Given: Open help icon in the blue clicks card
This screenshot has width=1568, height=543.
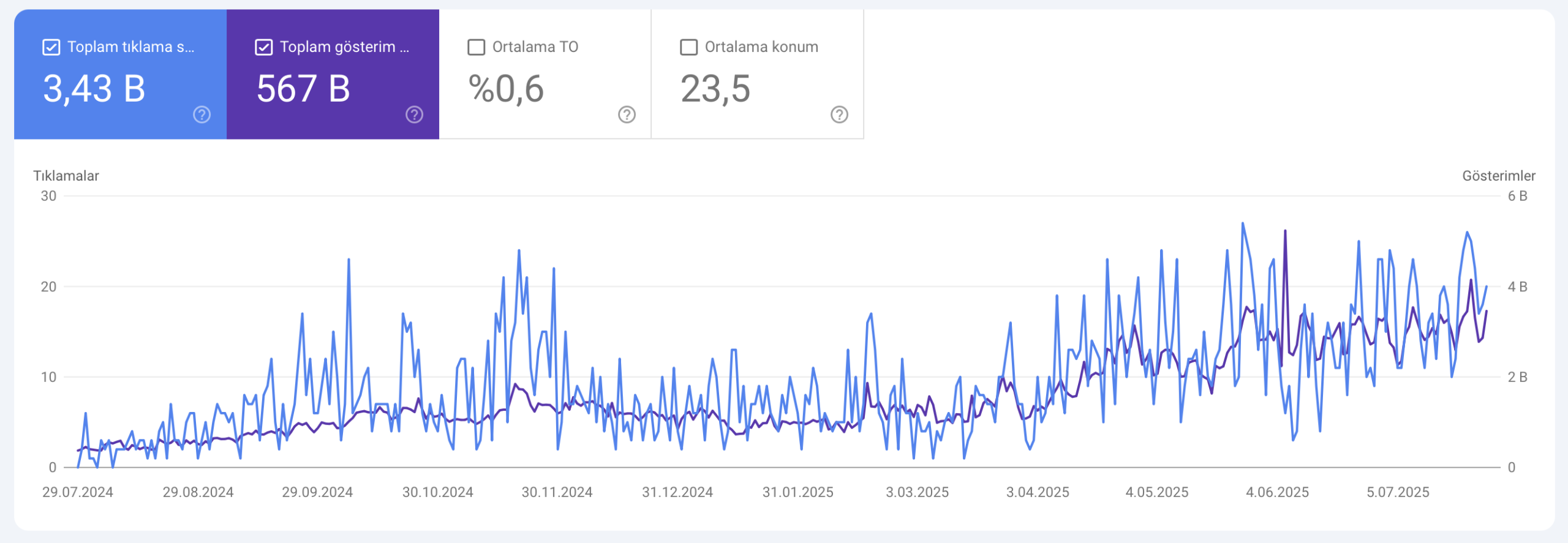Looking at the screenshot, I should point(202,114).
